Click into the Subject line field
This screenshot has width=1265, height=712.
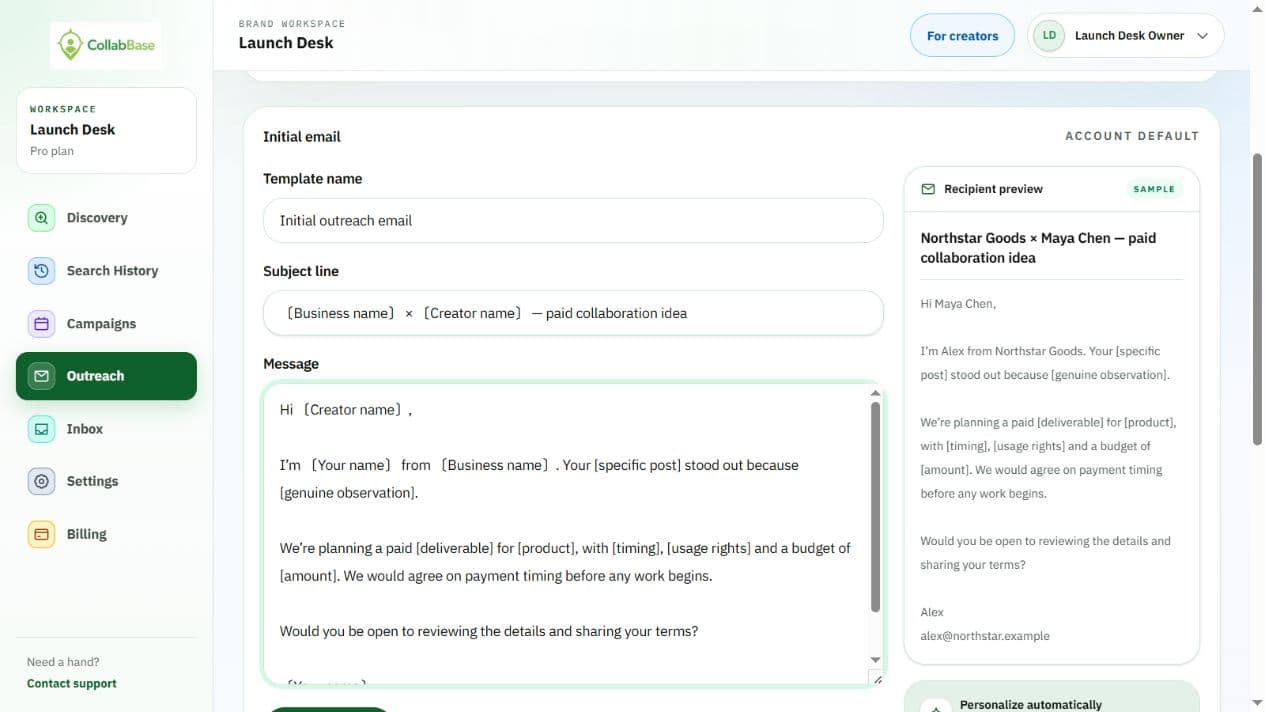point(573,313)
